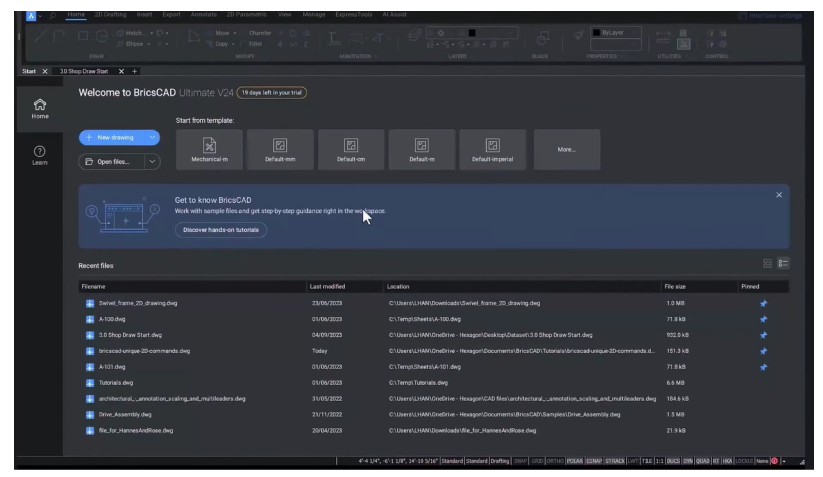
Task: Toggle SNAP in the status bar
Action: point(520,461)
